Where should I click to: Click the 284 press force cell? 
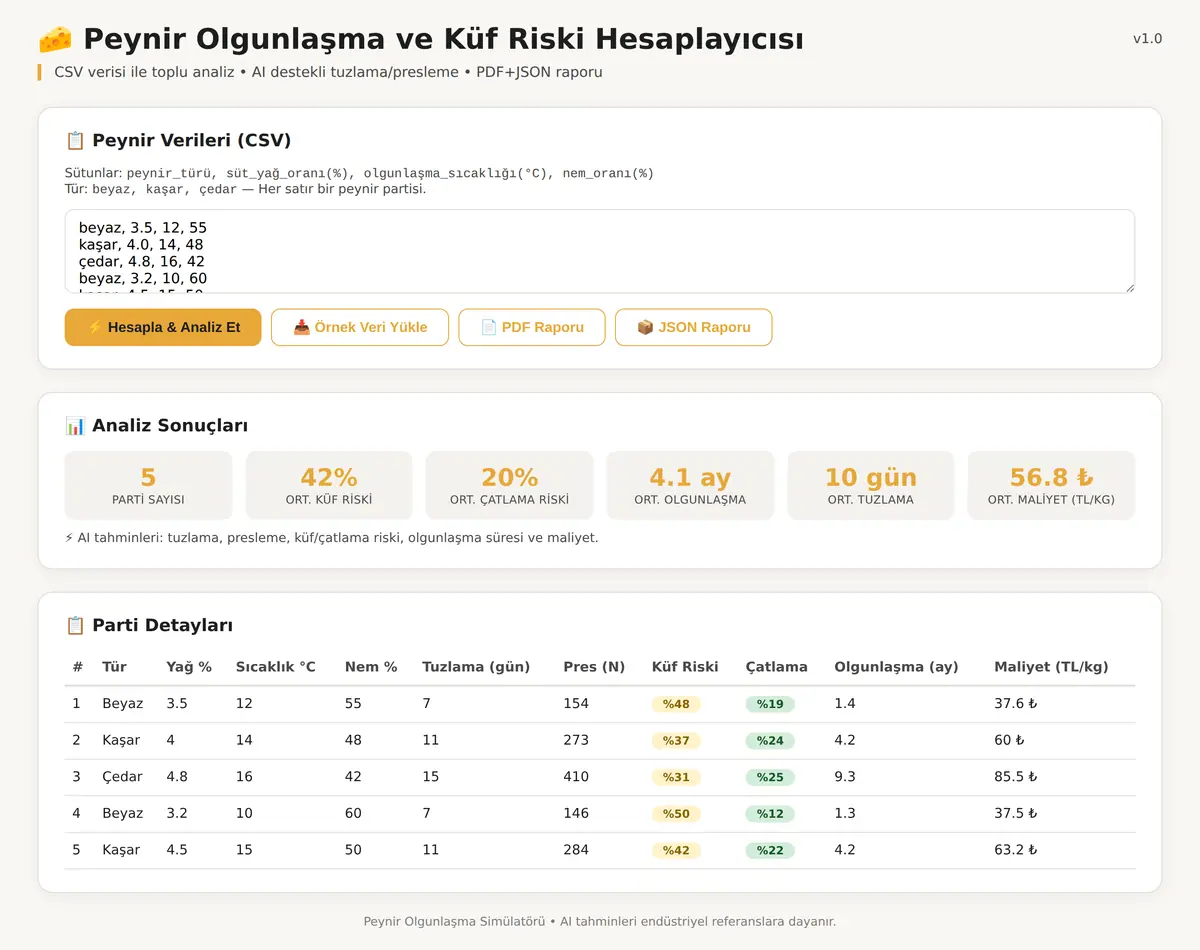point(576,850)
